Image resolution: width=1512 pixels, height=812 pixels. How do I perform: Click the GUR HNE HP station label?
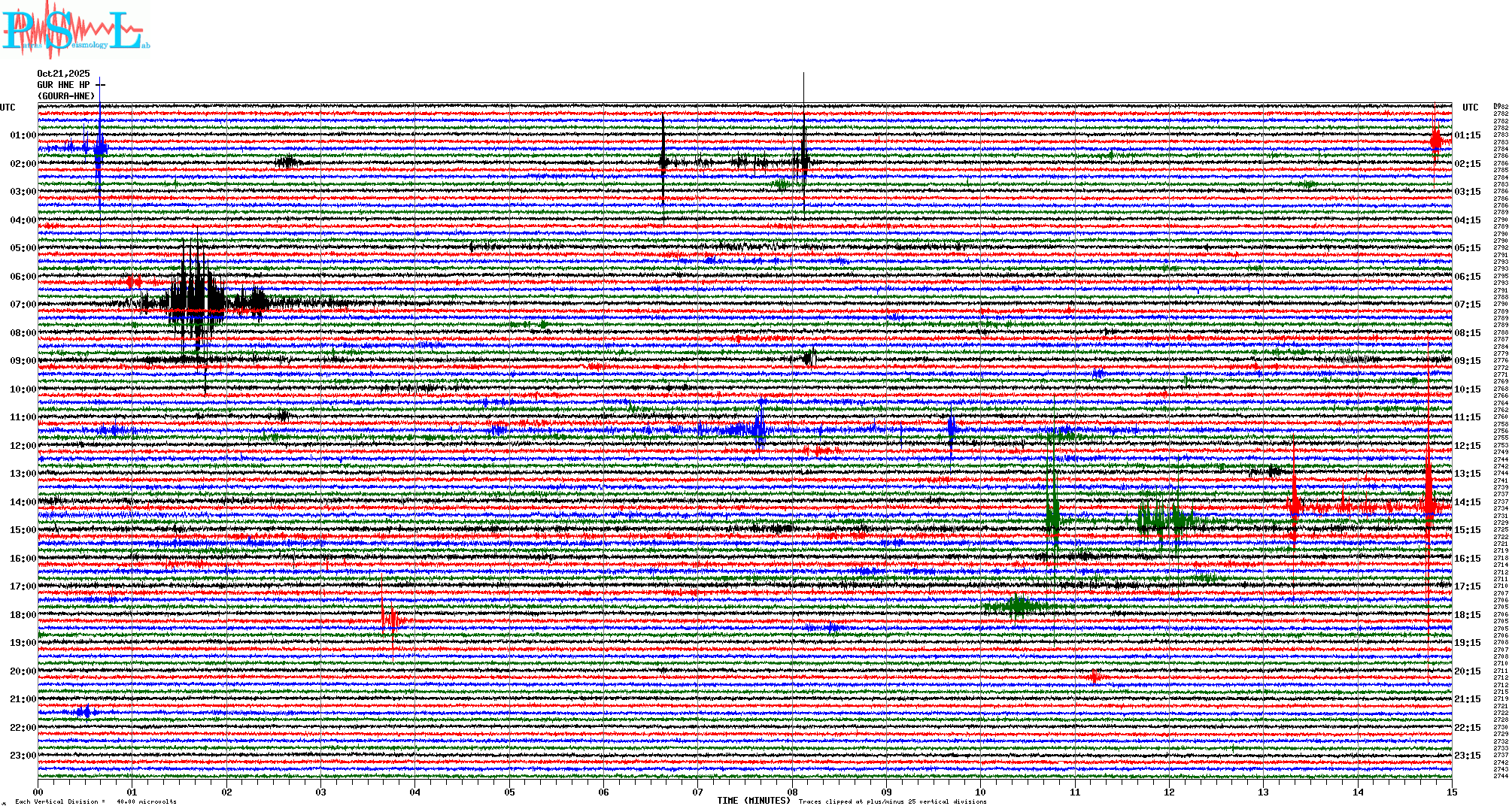pyautogui.click(x=63, y=85)
